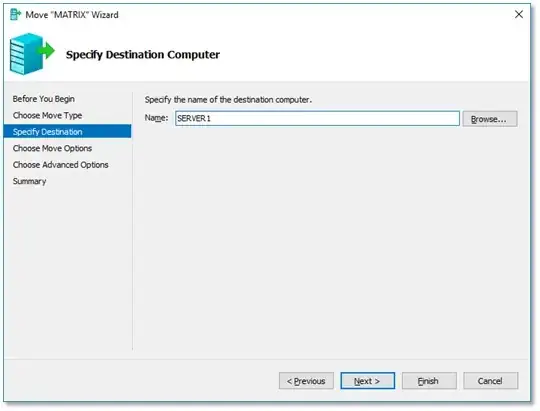
Task: Focus the destination computer Name field
Action: 317,119
